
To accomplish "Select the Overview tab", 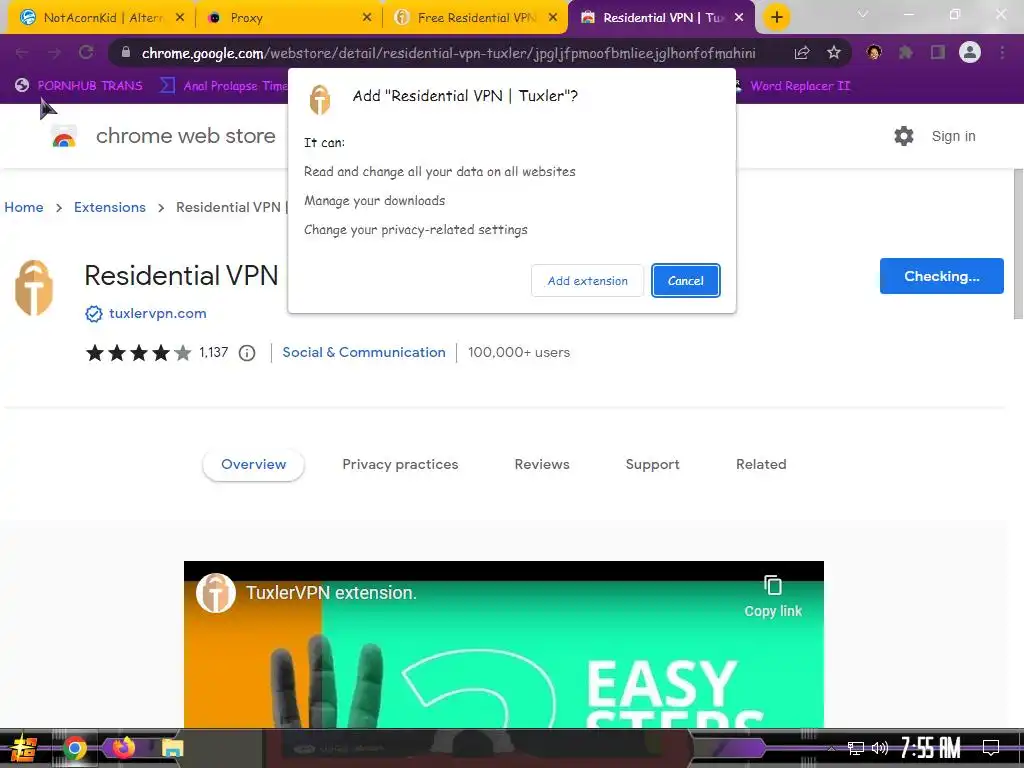I will (x=253, y=464).
